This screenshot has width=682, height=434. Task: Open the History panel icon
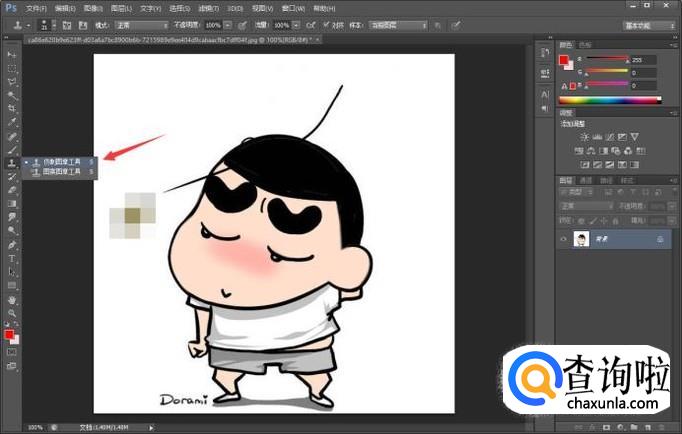pyautogui.click(x=545, y=53)
